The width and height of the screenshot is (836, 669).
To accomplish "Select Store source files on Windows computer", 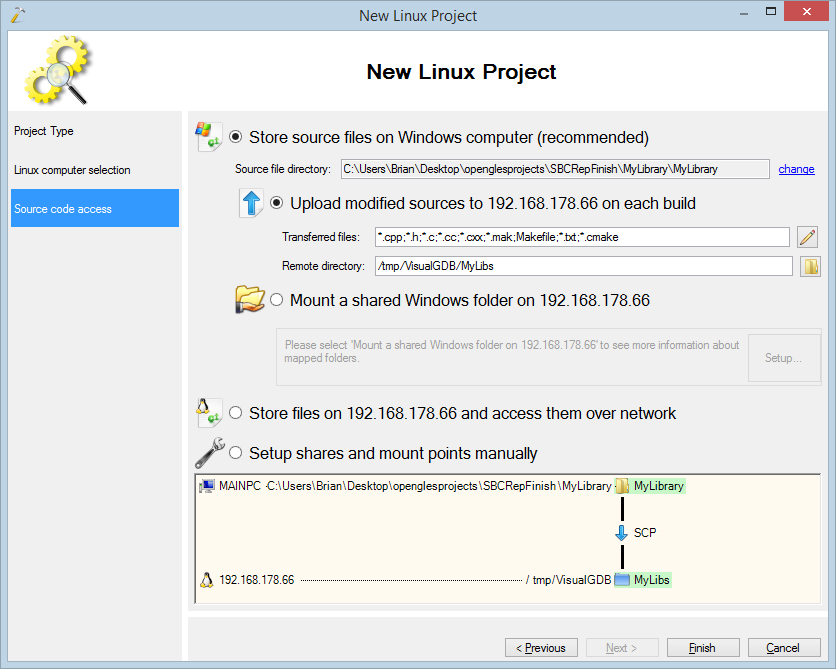I will click(x=235, y=137).
